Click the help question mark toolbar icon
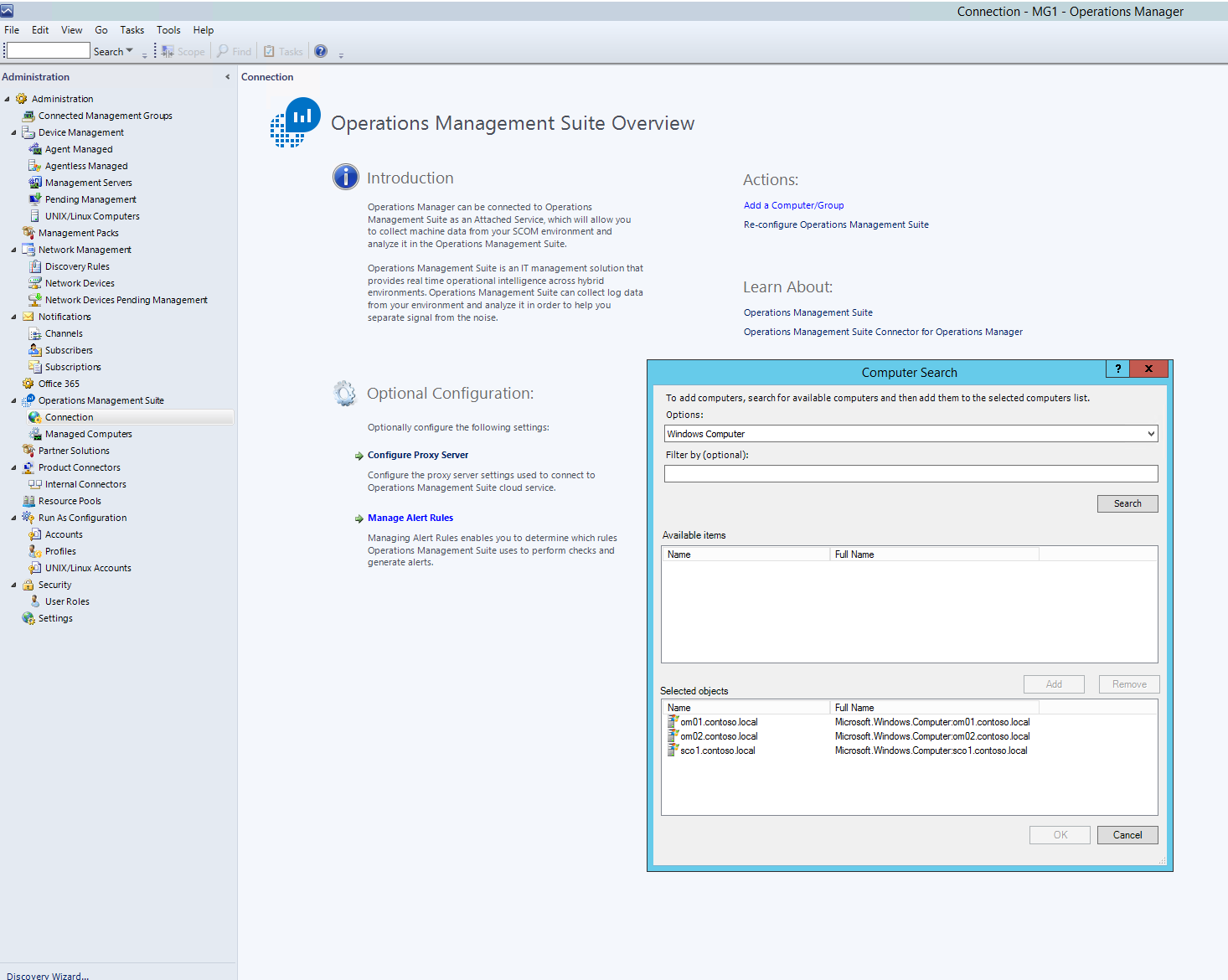 pyautogui.click(x=321, y=51)
